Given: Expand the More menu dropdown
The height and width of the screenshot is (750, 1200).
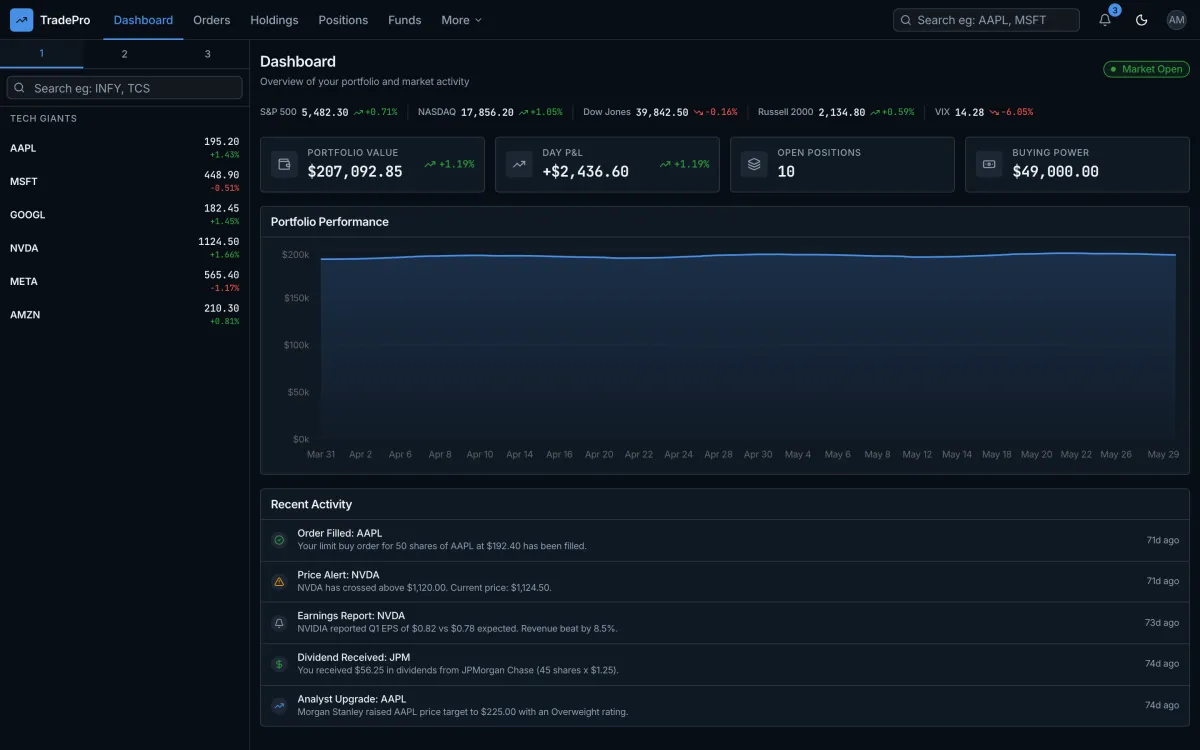Looking at the screenshot, I should click(x=461, y=20).
